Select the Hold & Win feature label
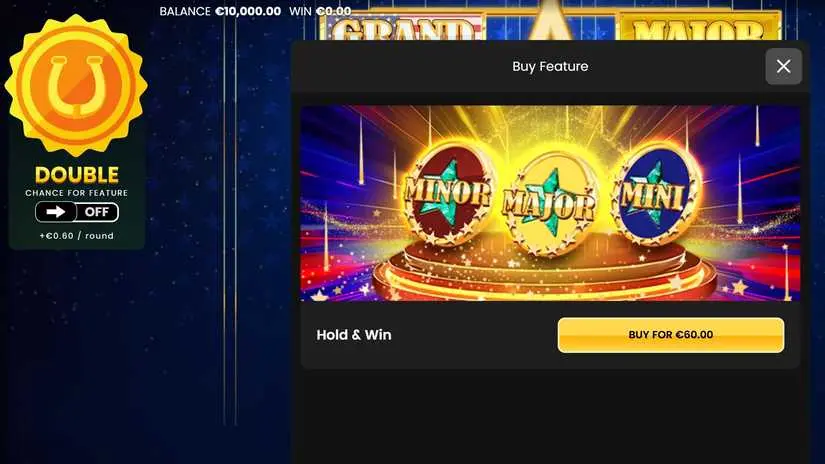This screenshot has width=825, height=464. [x=354, y=335]
